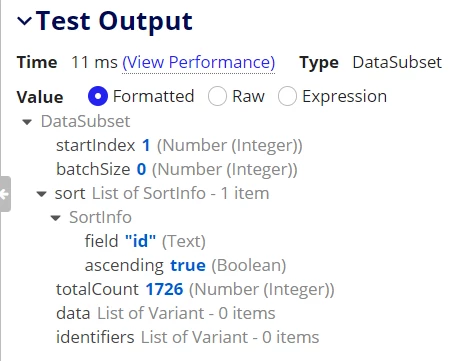Select the startIndex row
The width and height of the screenshot is (471, 361).
[179, 145]
